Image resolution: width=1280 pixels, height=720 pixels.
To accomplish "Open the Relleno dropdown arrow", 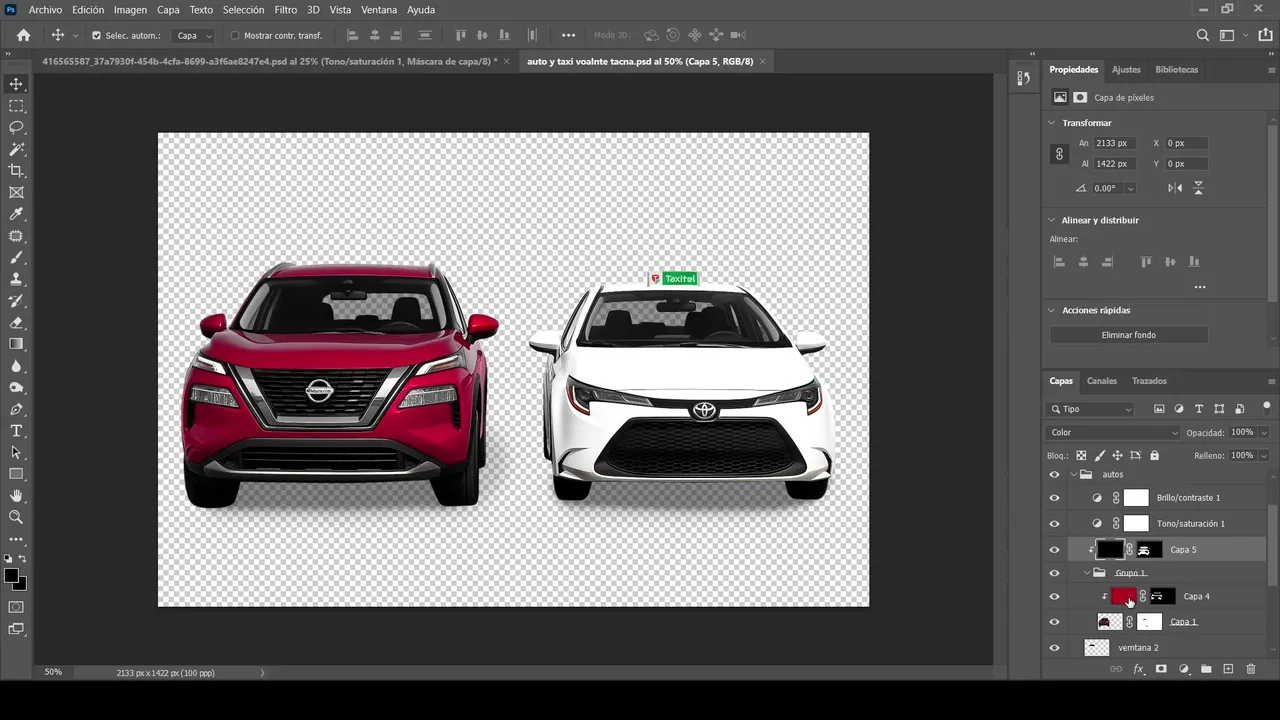I will coord(1264,455).
